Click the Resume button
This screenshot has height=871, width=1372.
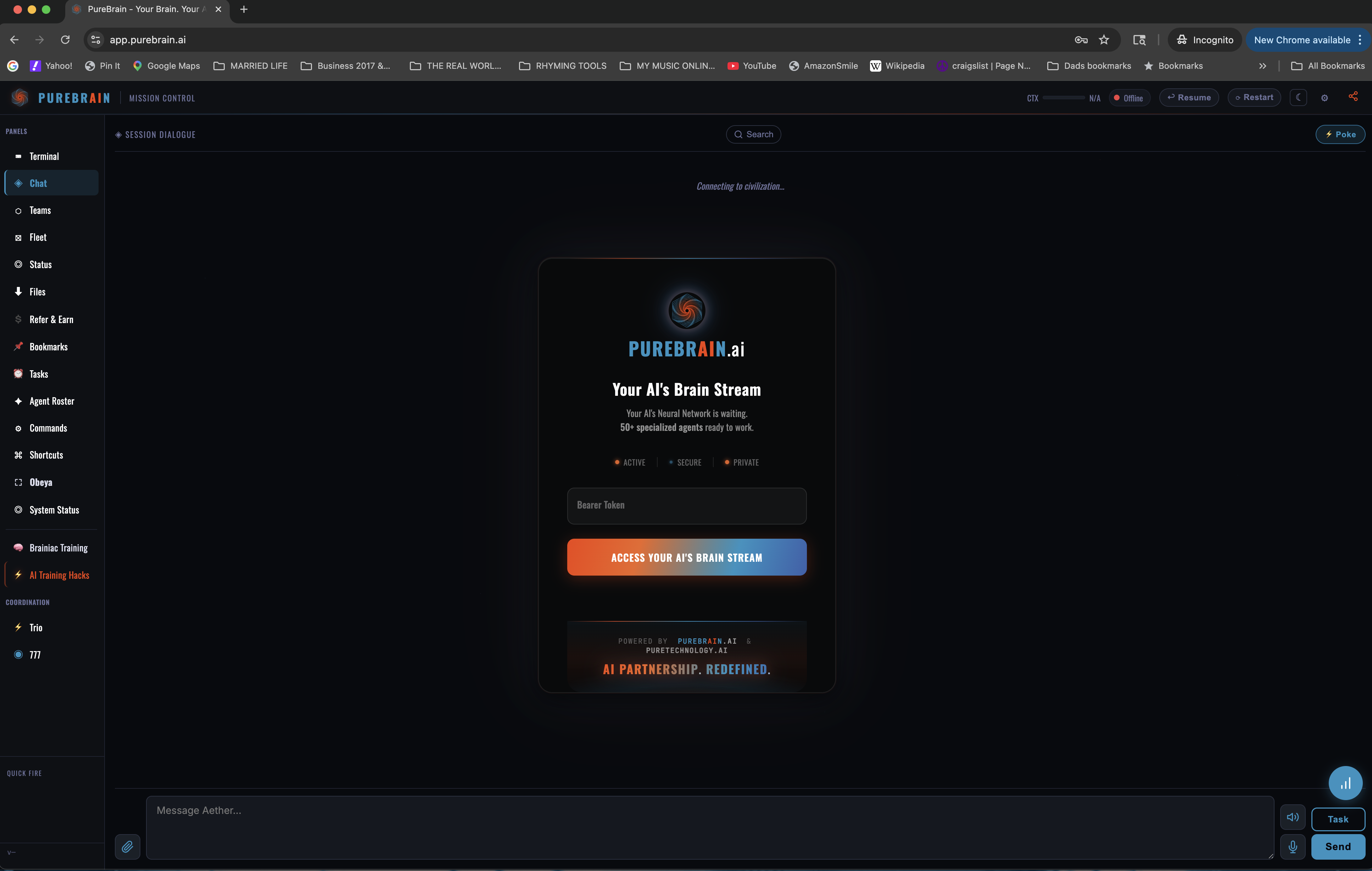(x=1189, y=98)
